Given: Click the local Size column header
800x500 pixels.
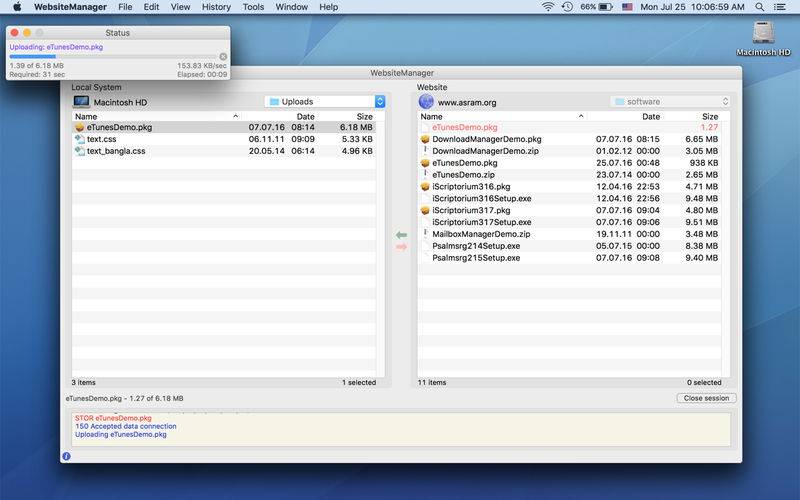Looking at the screenshot, I should [364, 116].
